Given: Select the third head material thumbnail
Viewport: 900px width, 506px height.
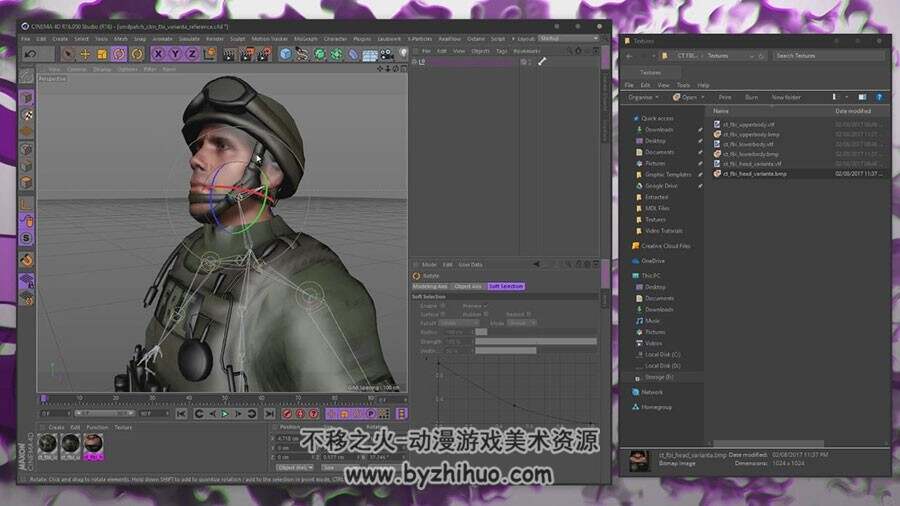Looking at the screenshot, I should 93,443.
